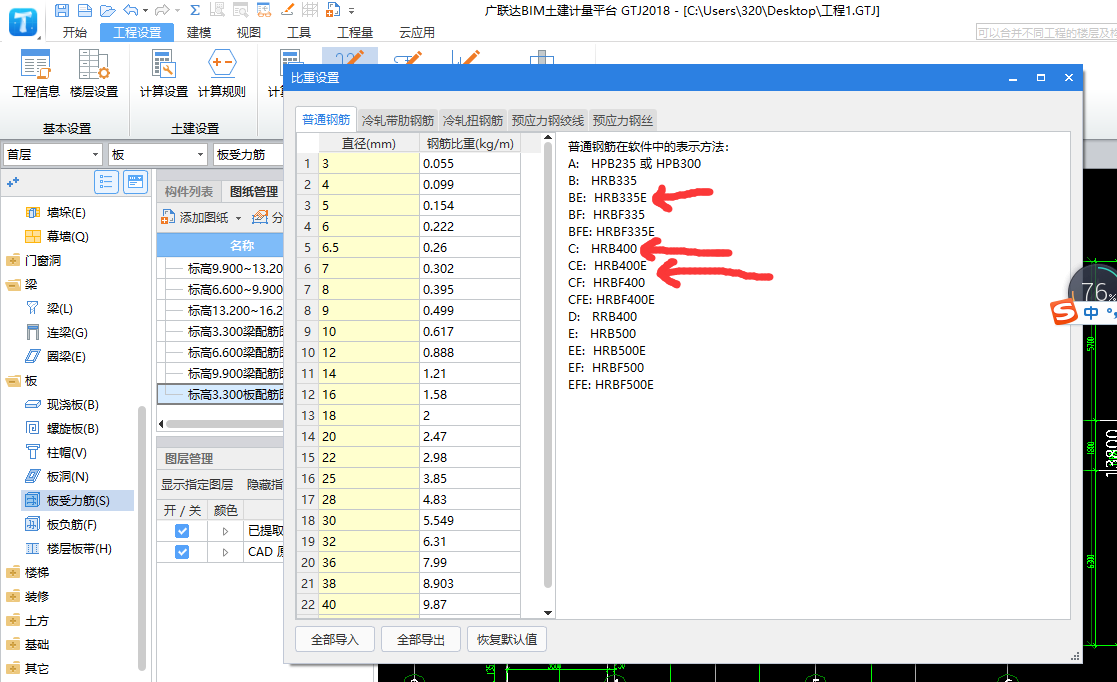Viewport: 1117px width, 682px height.
Task: Open the 板 component category dropdown
Action: pos(157,155)
